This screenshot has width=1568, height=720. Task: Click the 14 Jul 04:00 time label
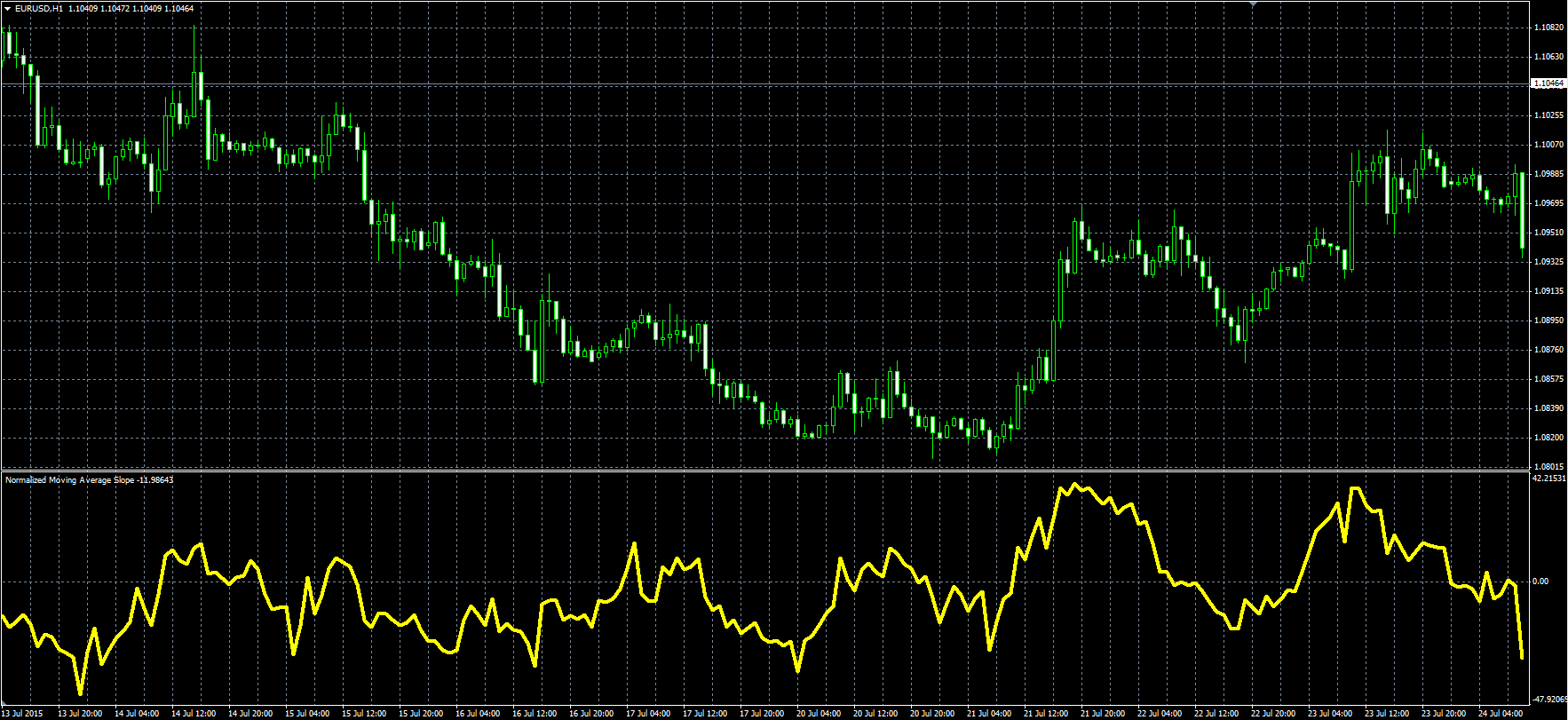[x=137, y=714]
